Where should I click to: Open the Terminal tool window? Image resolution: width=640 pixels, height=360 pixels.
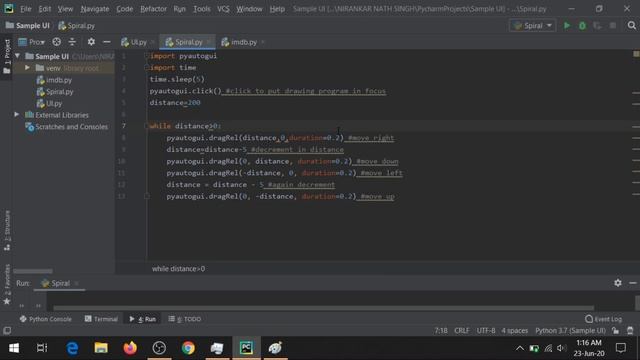click(x=101, y=319)
